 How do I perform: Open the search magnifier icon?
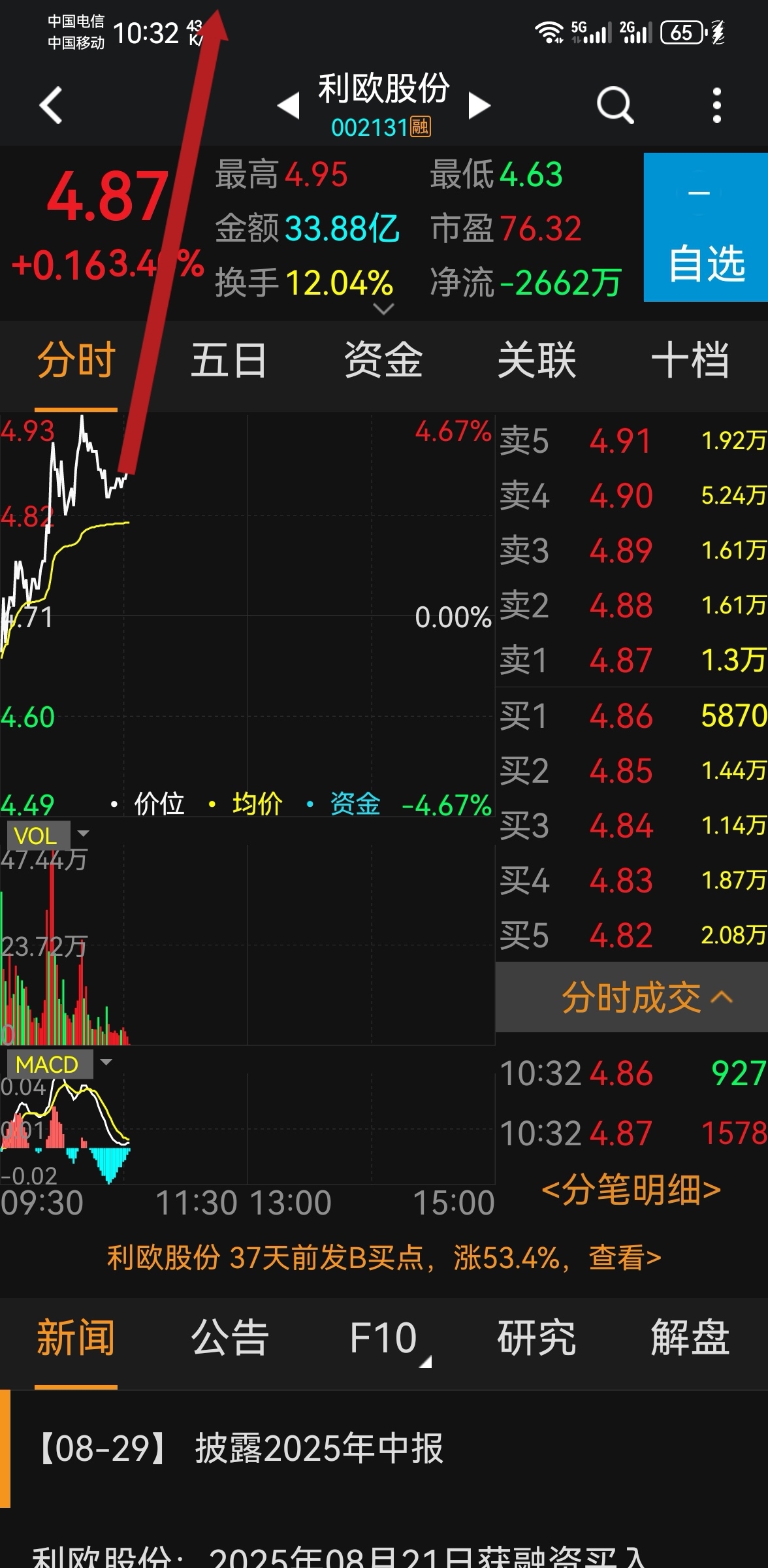[x=615, y=105]
